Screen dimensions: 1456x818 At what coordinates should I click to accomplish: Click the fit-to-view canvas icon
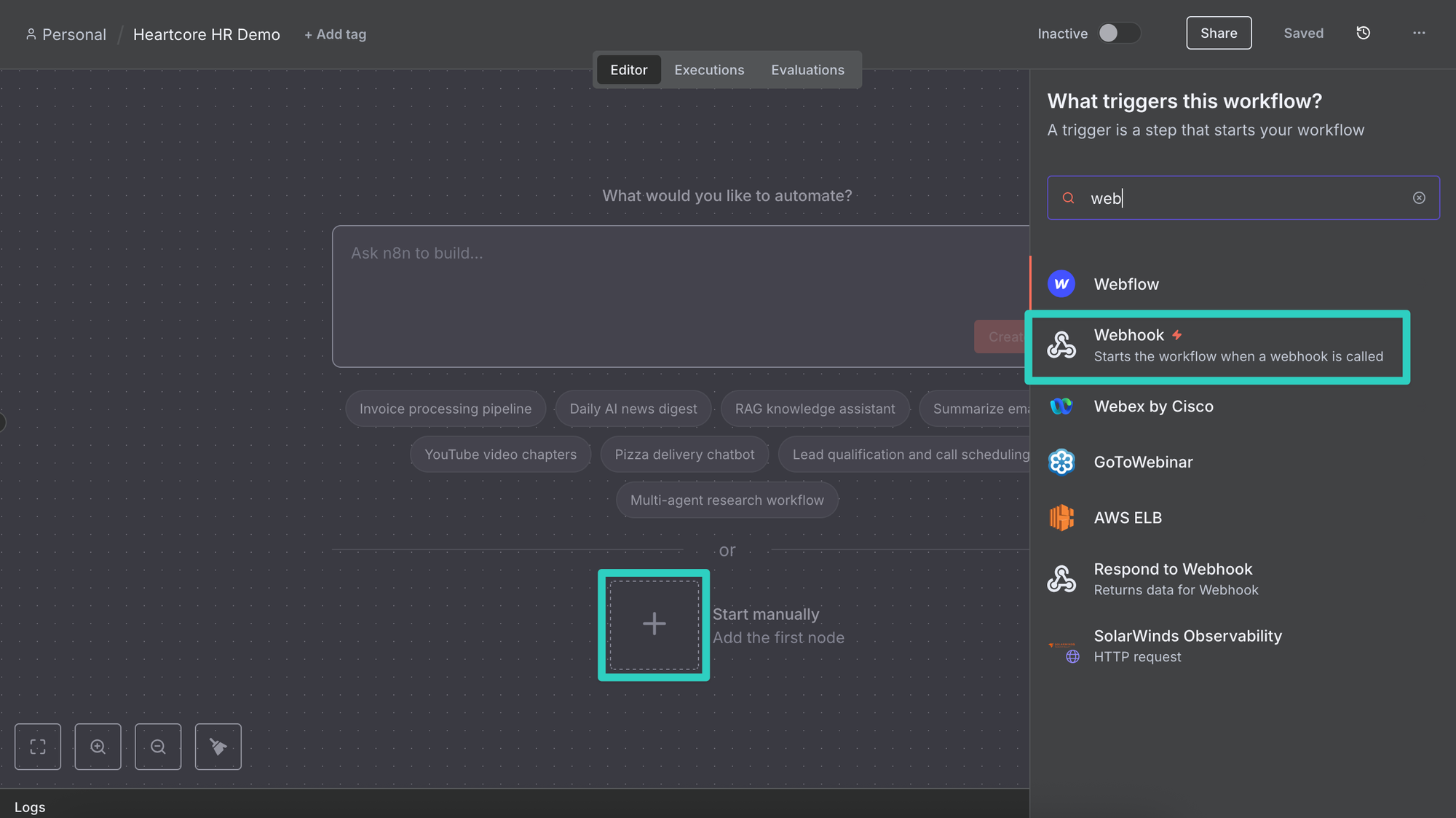coord(38,747)
